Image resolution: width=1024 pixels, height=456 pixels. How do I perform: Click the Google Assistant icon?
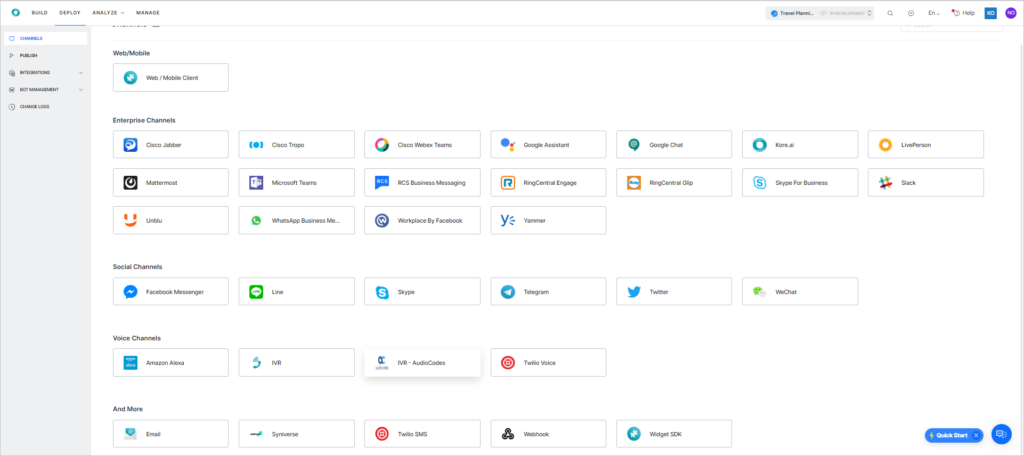508,145
